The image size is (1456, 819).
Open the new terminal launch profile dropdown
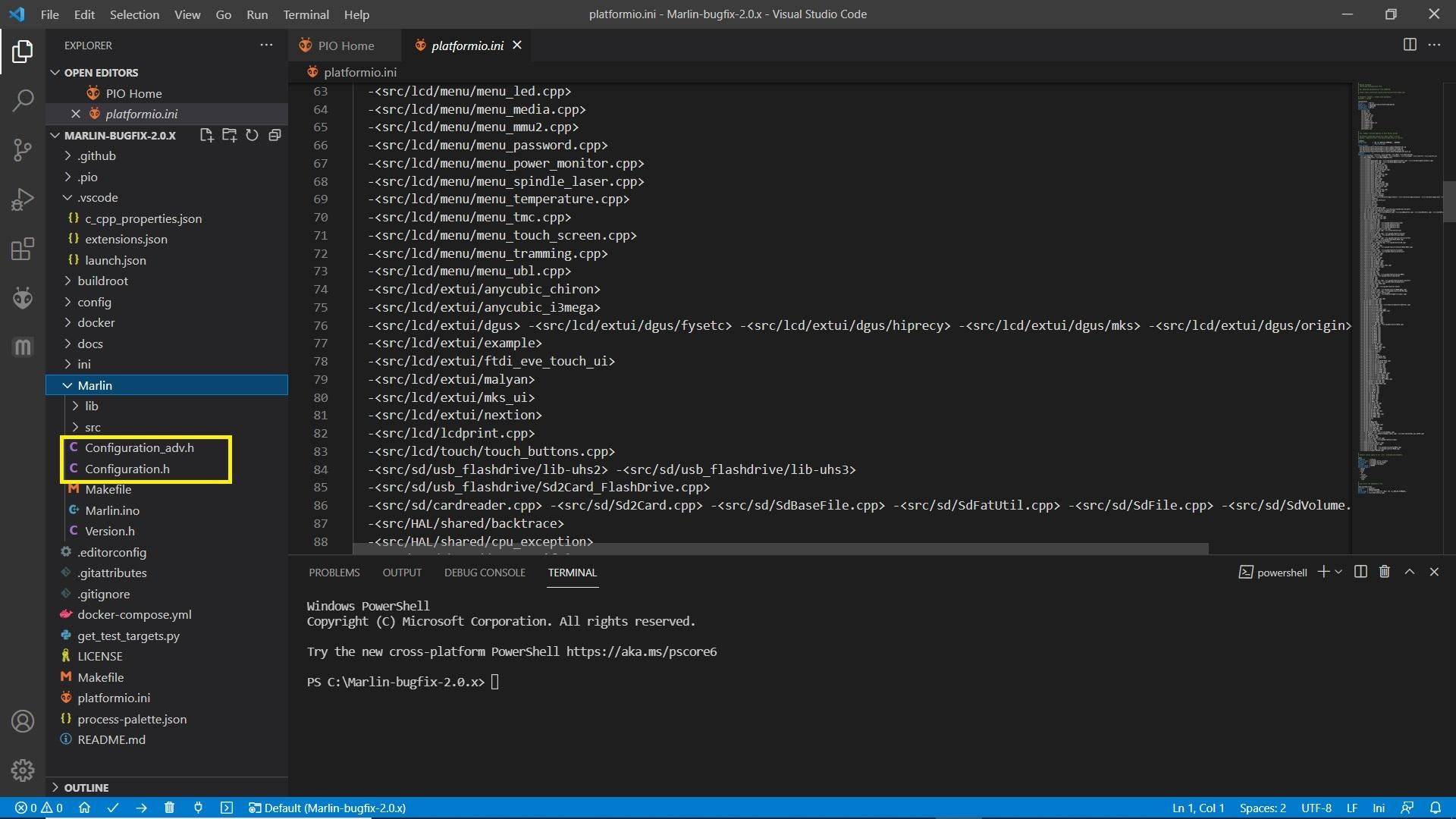pos(1338,572)
